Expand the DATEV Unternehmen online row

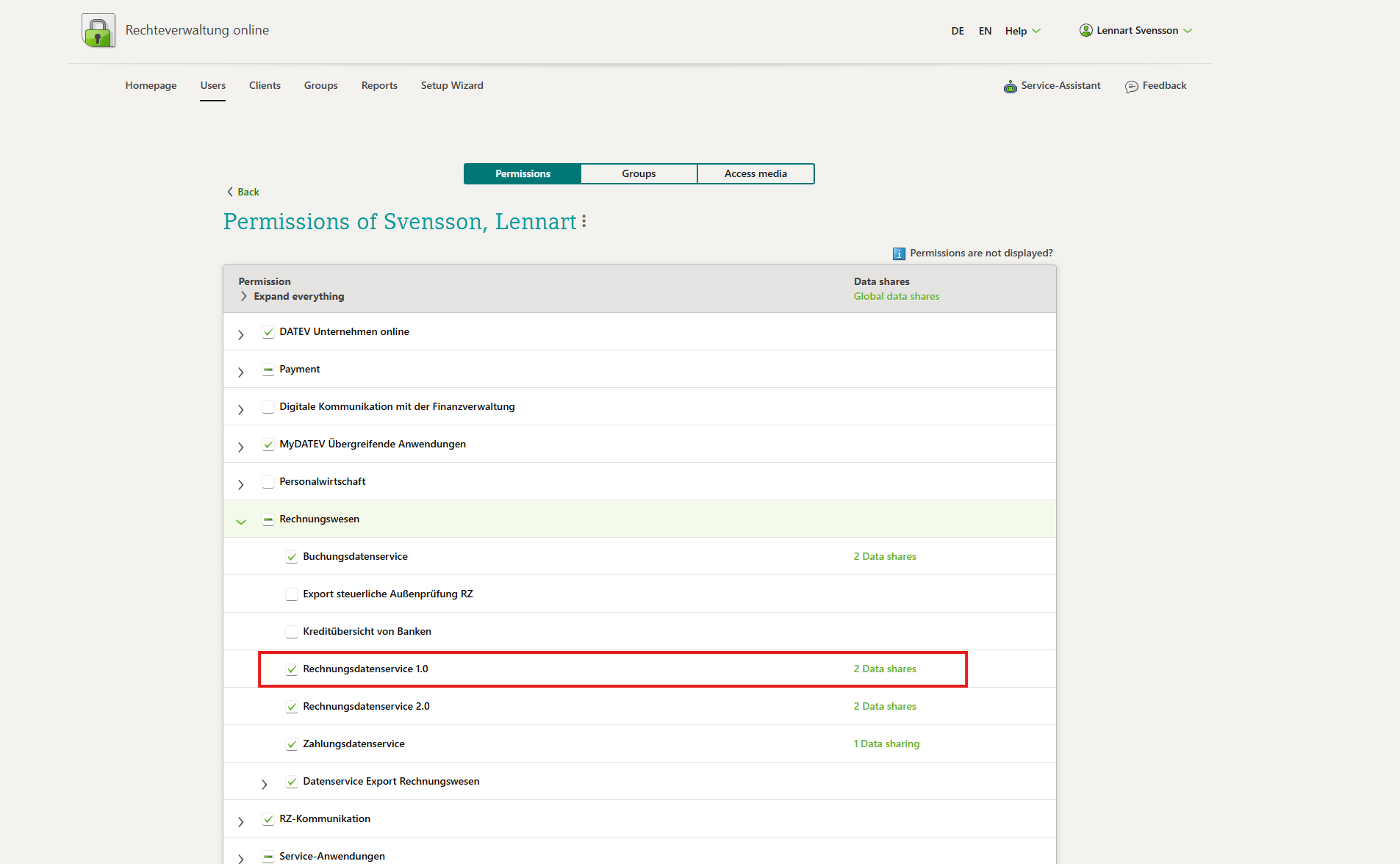tap(241, 334)
